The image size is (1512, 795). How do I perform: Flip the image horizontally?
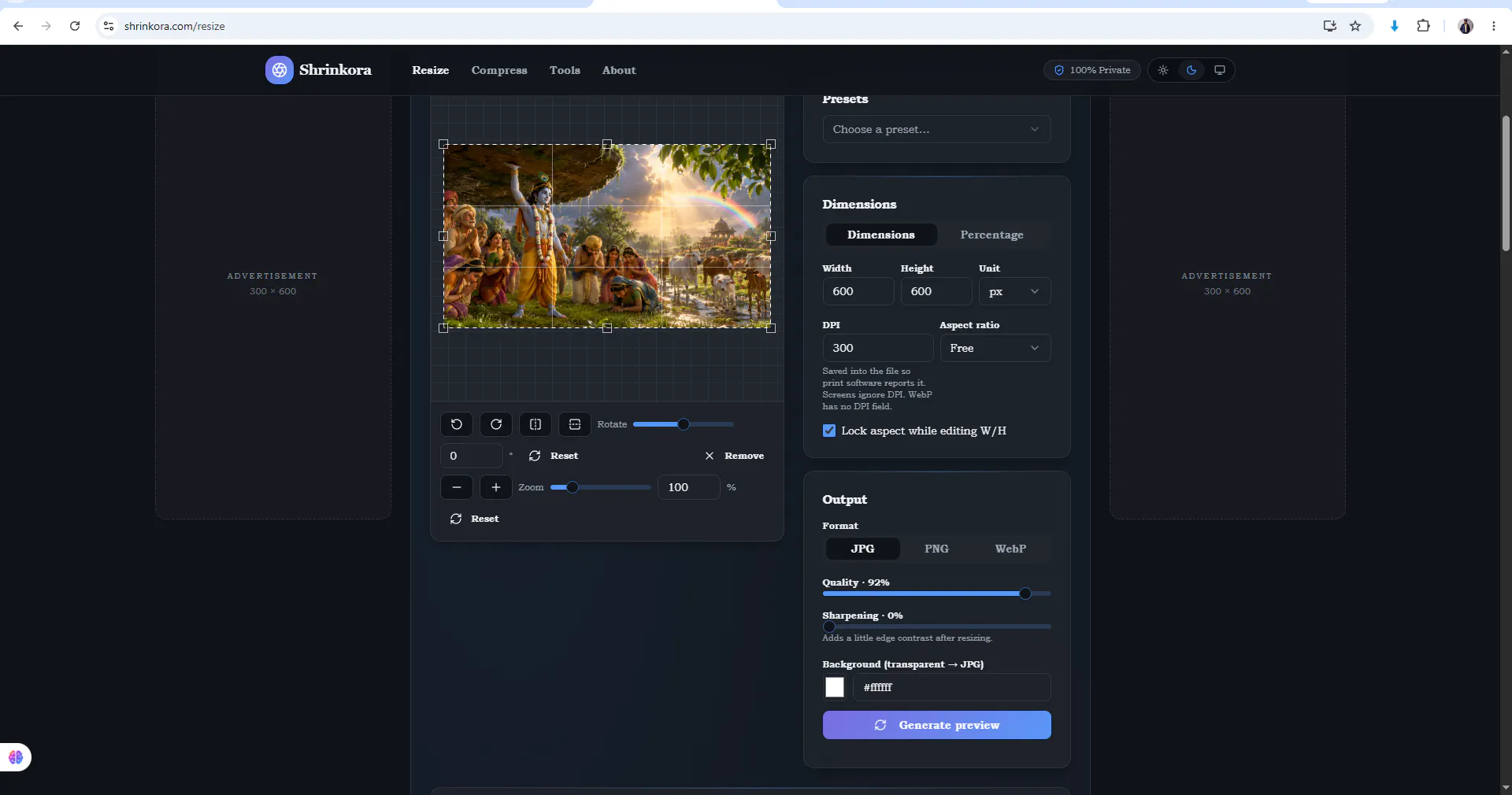(535, 424)
